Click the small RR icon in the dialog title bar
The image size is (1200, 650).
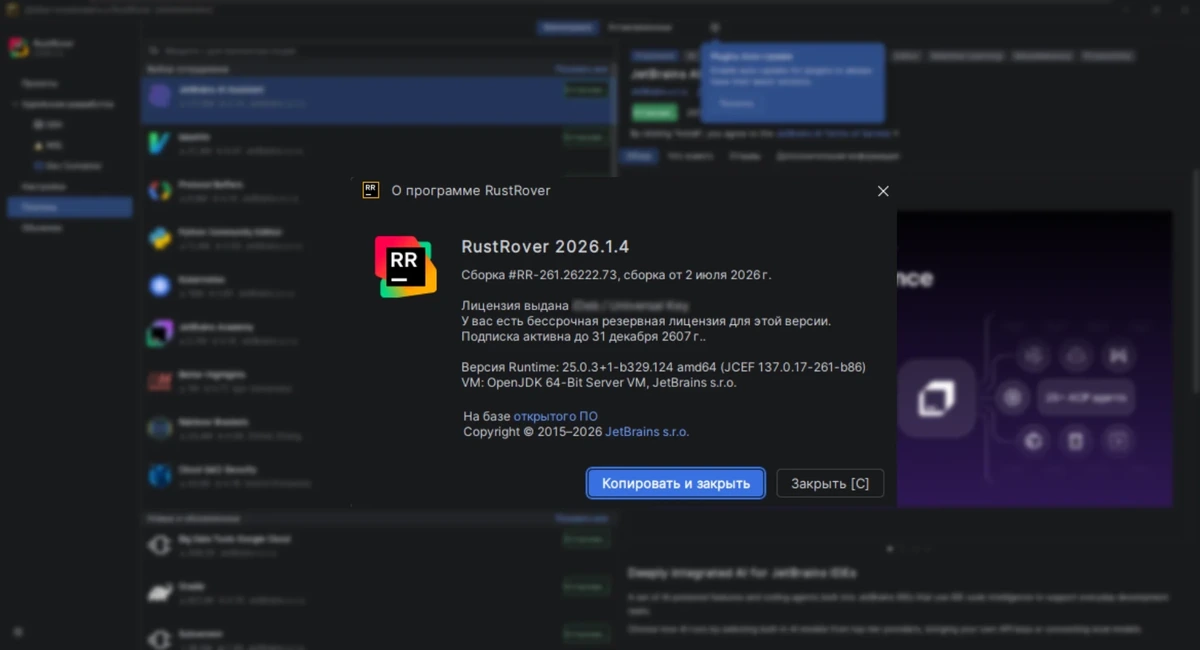coord(371,190)
